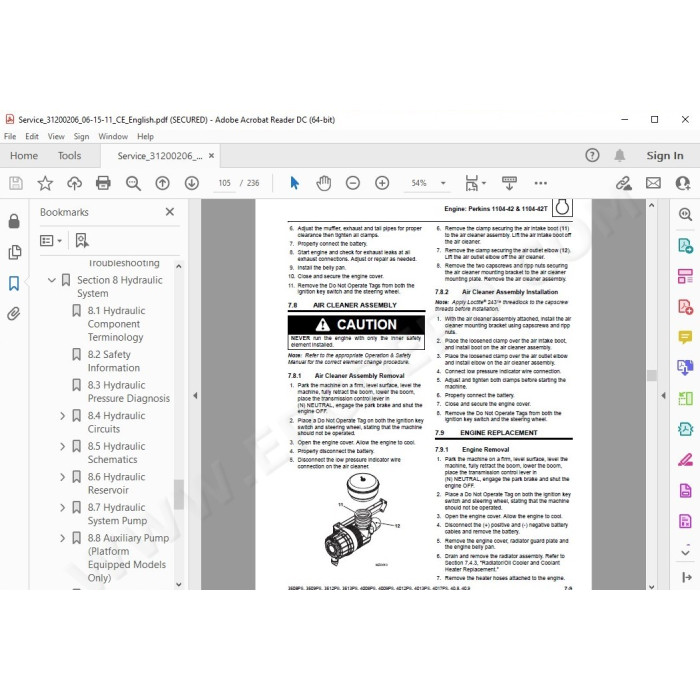Expand 8.6 Hydraulic Reservoir bookmark
The width and height of the screenshot is (700, 700).
tap(62, 477)
